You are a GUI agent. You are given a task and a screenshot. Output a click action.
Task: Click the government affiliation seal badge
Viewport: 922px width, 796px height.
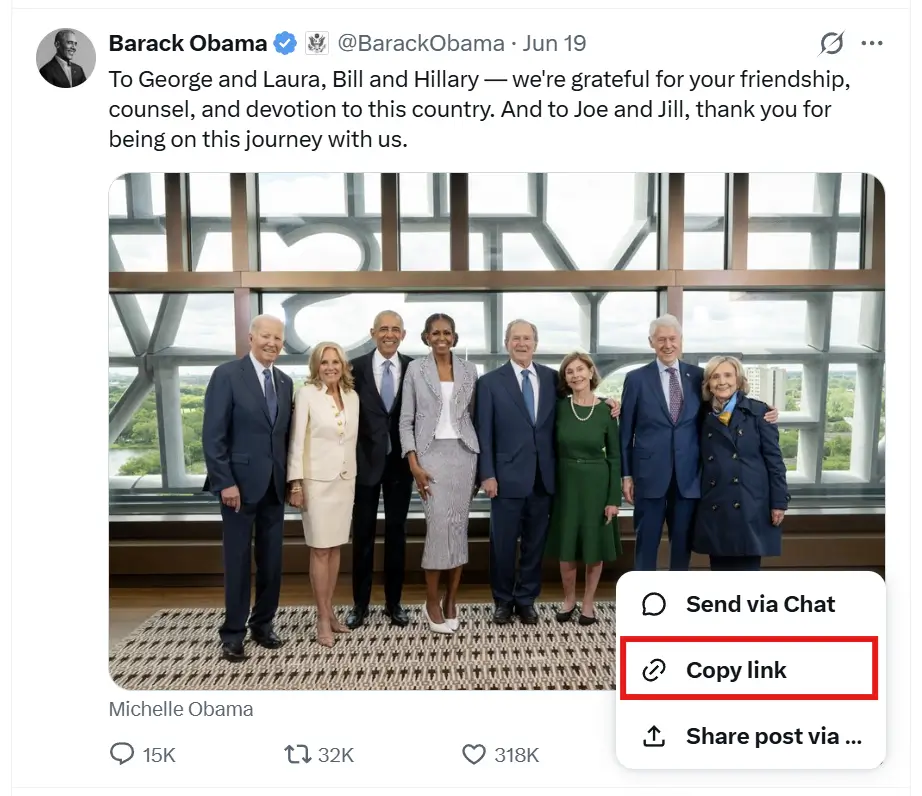pyautogui.click(x=316, y=44)
